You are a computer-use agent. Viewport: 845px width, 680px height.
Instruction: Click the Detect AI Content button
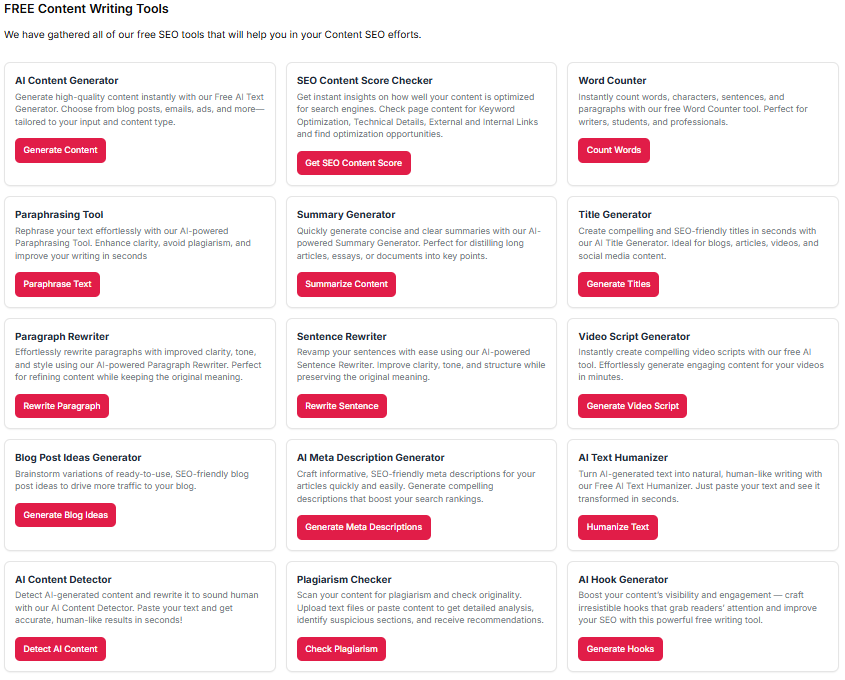[x=60, y=649]
